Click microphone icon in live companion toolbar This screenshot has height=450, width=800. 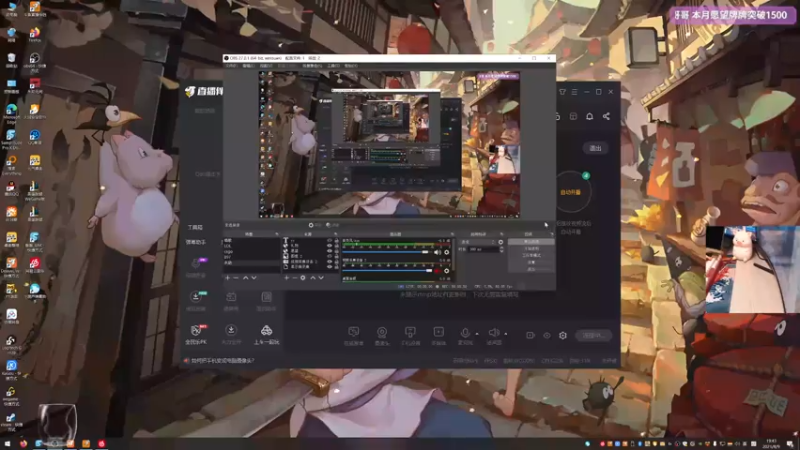[x=465, y=335]
